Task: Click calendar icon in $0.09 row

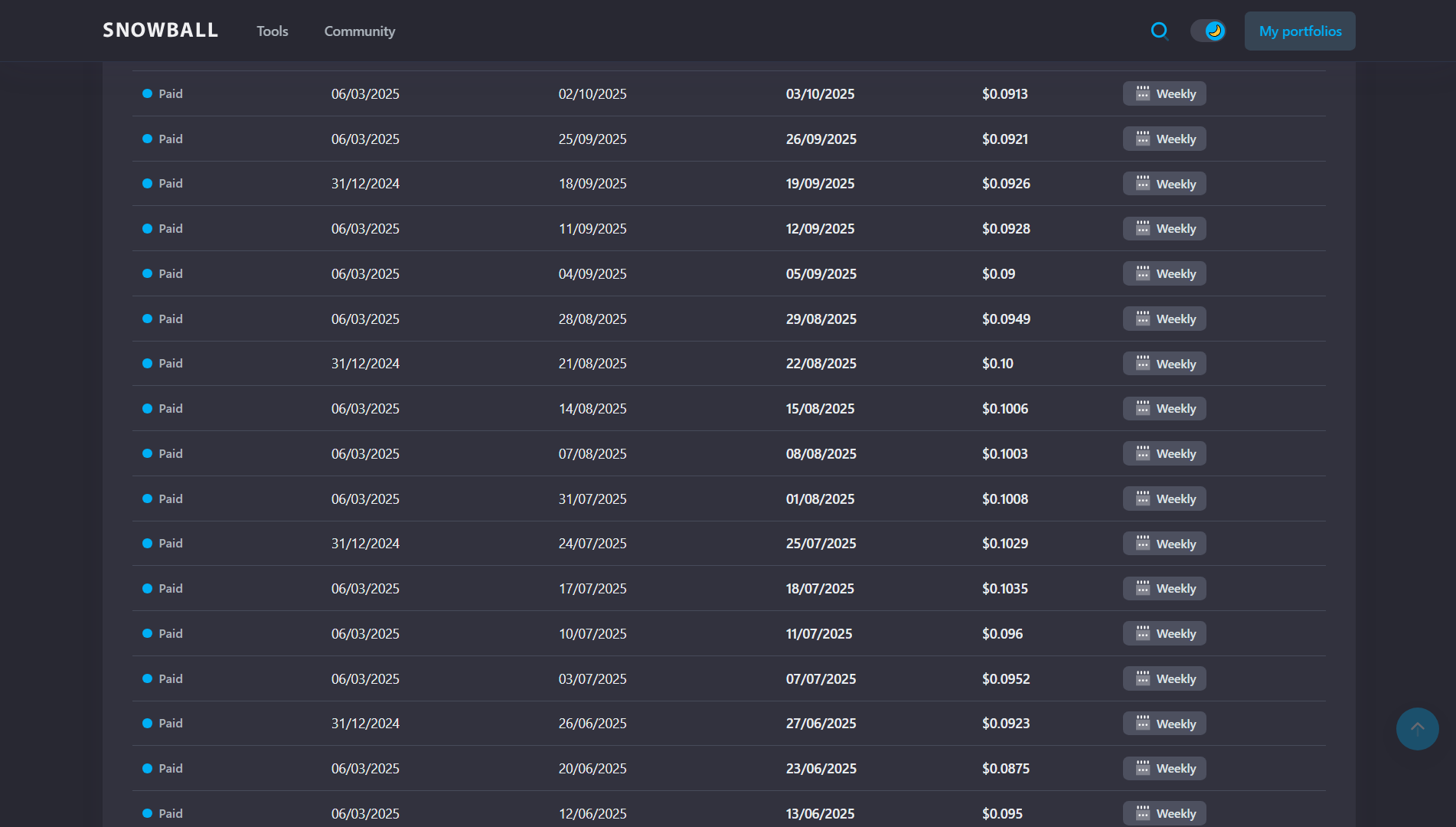Action: [1142, 273]
